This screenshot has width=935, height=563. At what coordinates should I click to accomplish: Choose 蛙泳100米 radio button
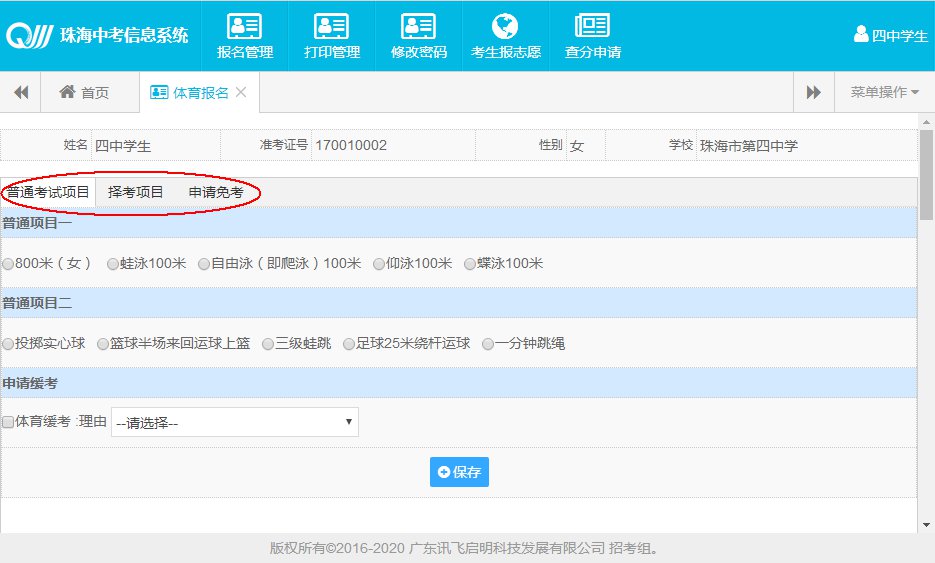coord(113,264)
